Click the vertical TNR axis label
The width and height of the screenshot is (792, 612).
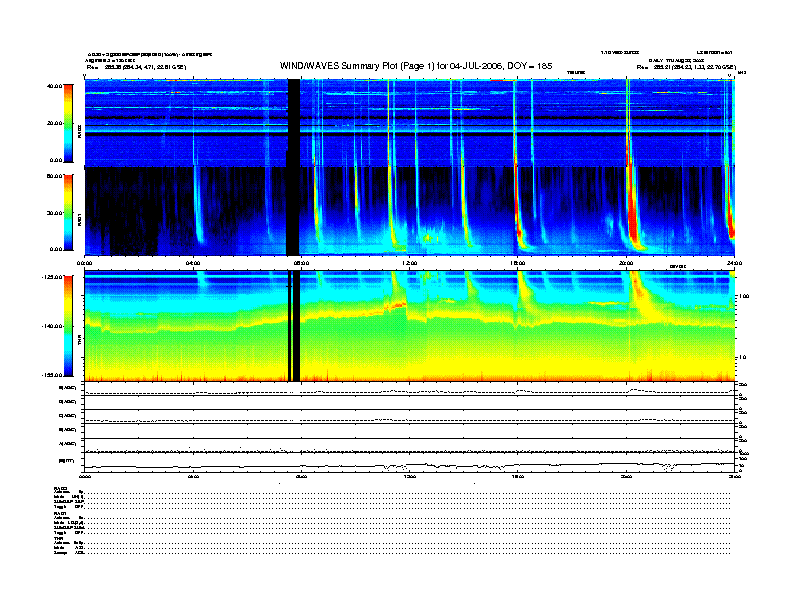click(x=79, y=341)
